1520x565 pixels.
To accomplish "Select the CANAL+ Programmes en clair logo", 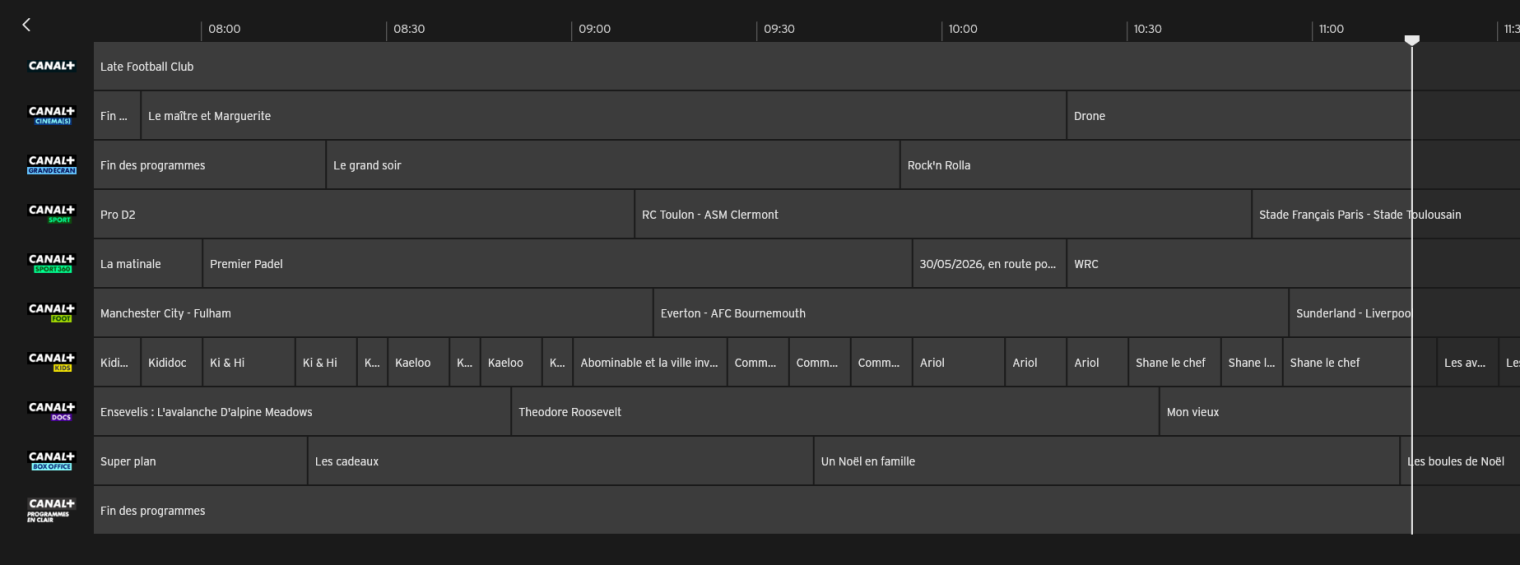I will (x=51, y=510).
